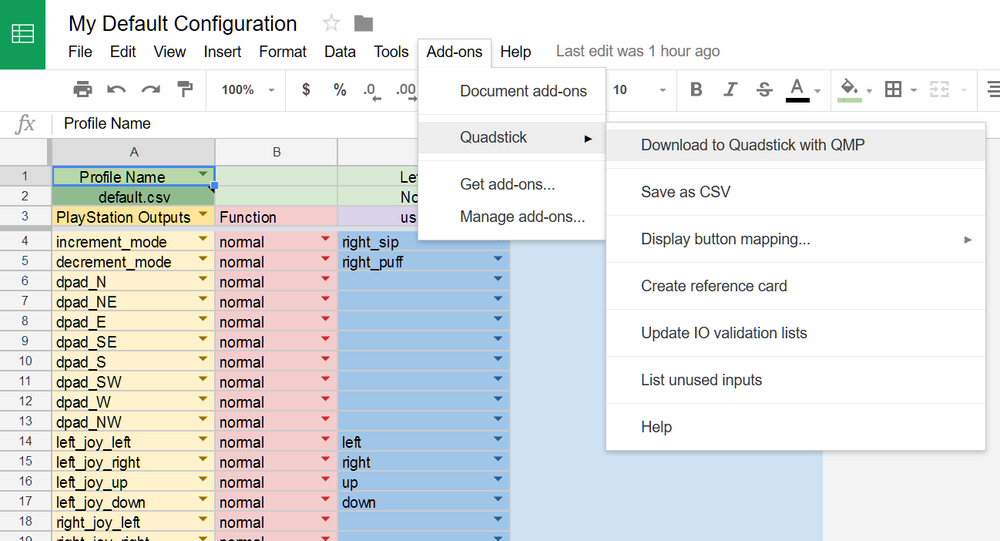This screenshot has width=1000, height=541.
Task: Click the default.csv cell
Action: tap(133, 196)
